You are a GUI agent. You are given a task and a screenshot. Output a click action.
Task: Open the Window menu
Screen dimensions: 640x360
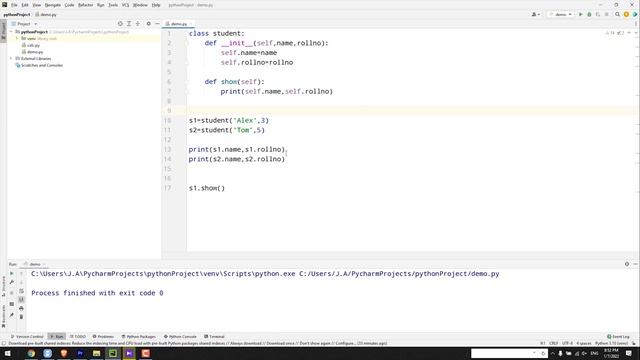(140, 5)
